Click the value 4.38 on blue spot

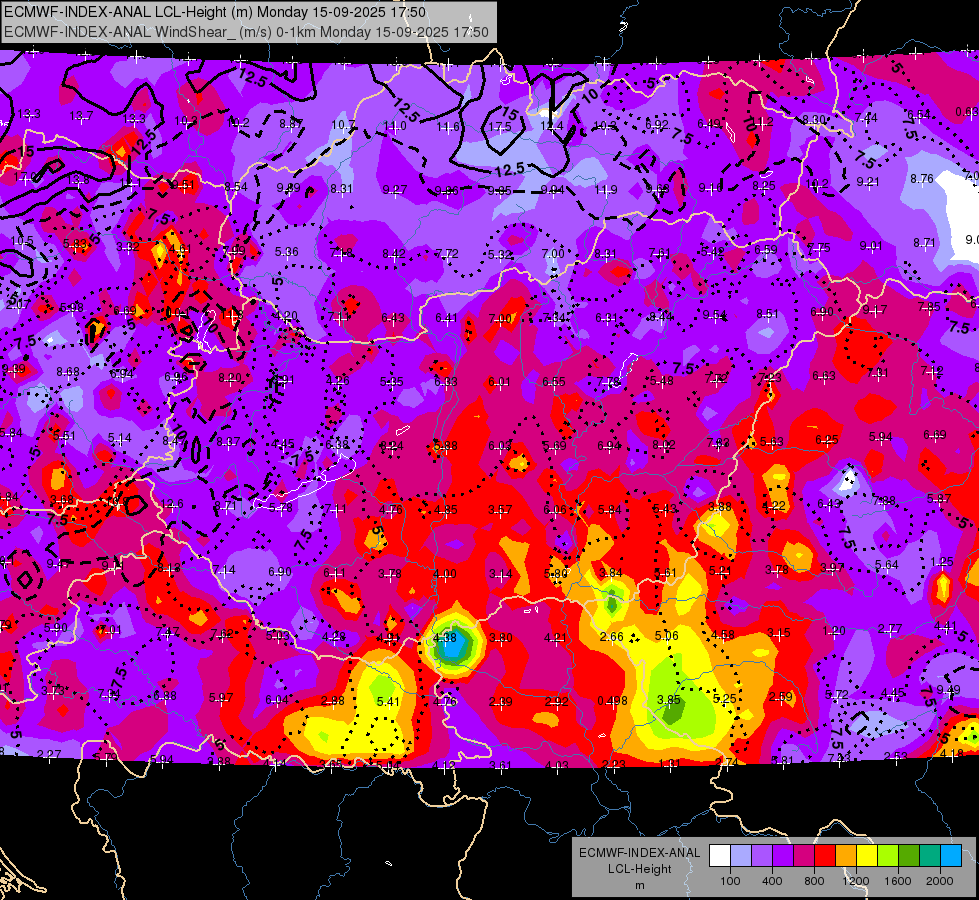point(445,638)
